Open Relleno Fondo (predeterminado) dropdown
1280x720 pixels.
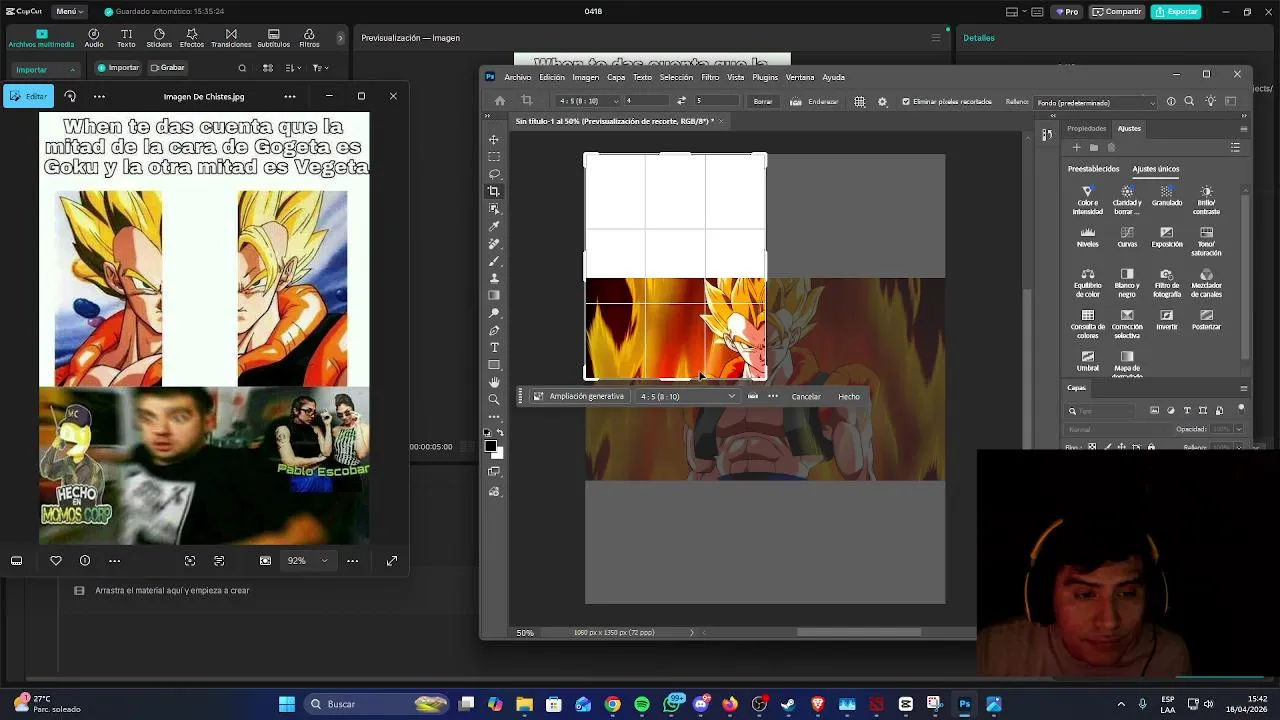[x=1096, y=102]
